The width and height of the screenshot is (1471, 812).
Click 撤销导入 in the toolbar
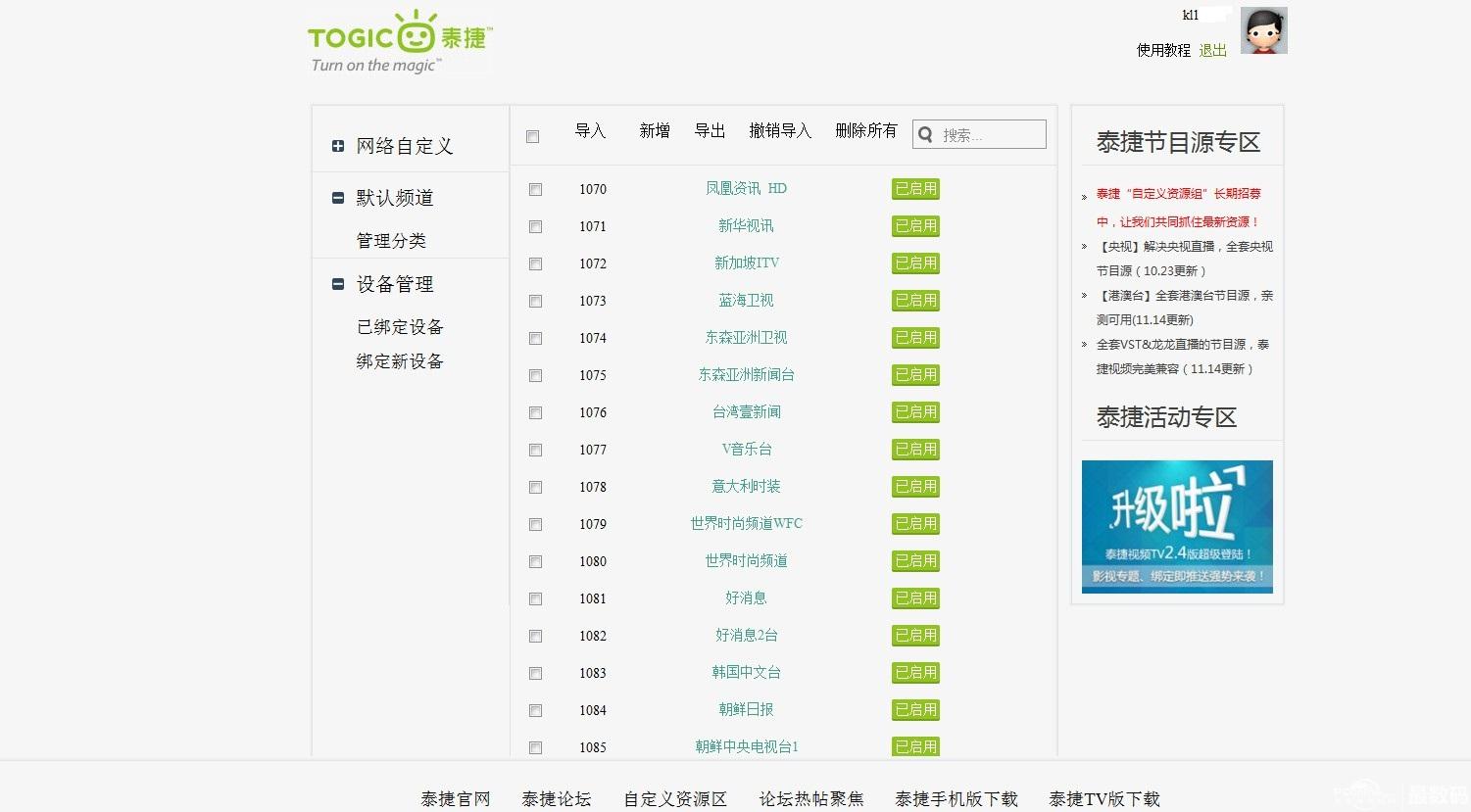[x=780, y=131]
